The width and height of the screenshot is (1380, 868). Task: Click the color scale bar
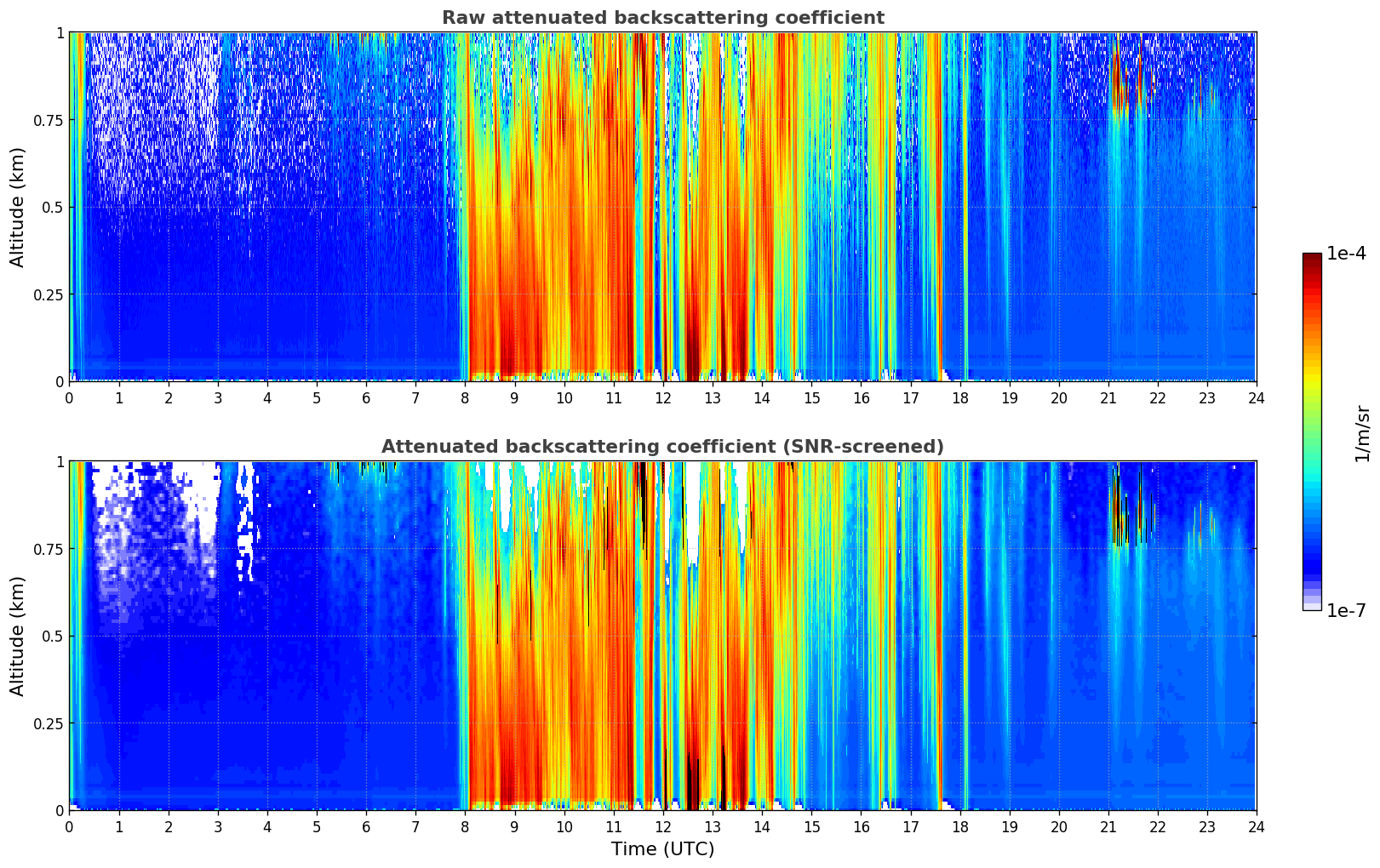pos(1312,432)
